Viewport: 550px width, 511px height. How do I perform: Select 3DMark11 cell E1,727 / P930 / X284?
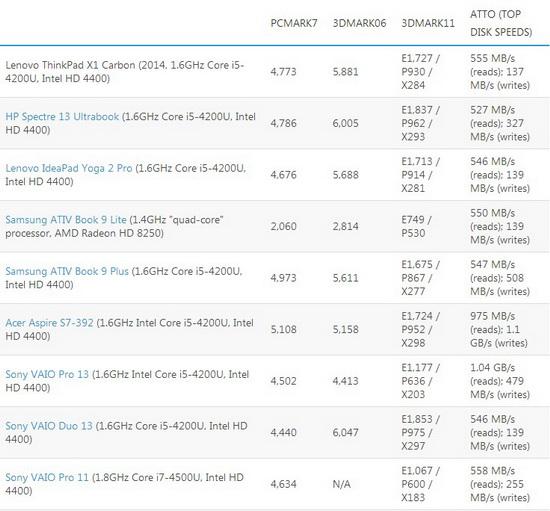click(x=420, y=72)
